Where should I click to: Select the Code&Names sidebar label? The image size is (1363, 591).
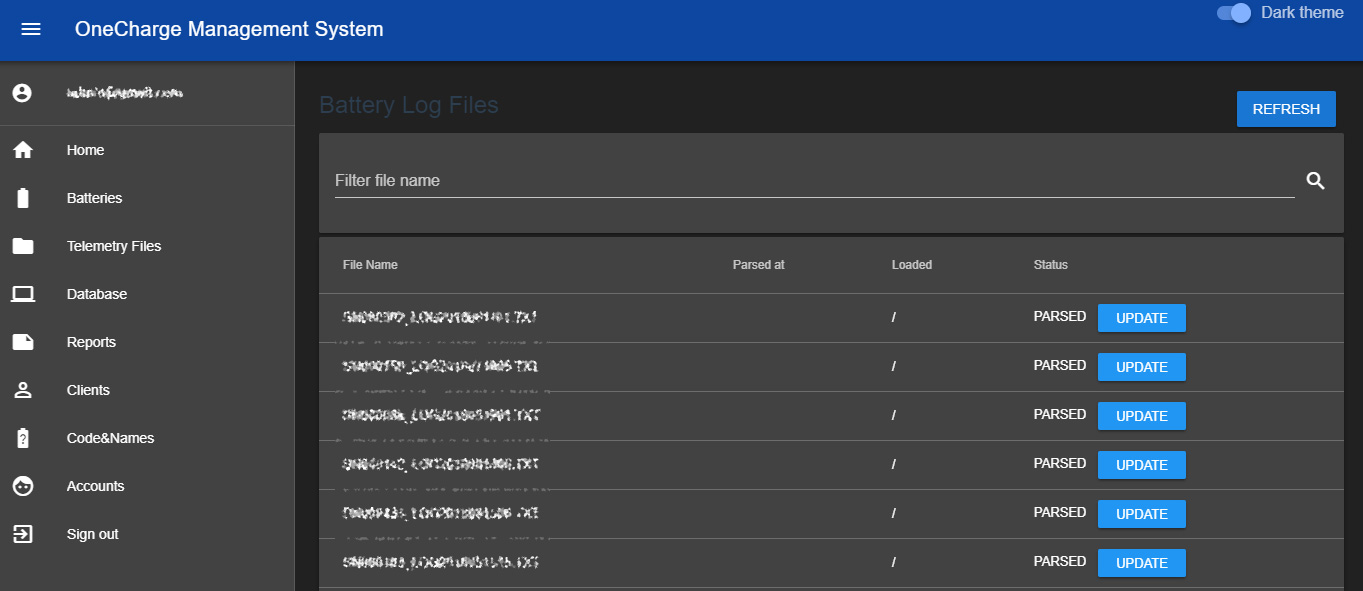111,438
